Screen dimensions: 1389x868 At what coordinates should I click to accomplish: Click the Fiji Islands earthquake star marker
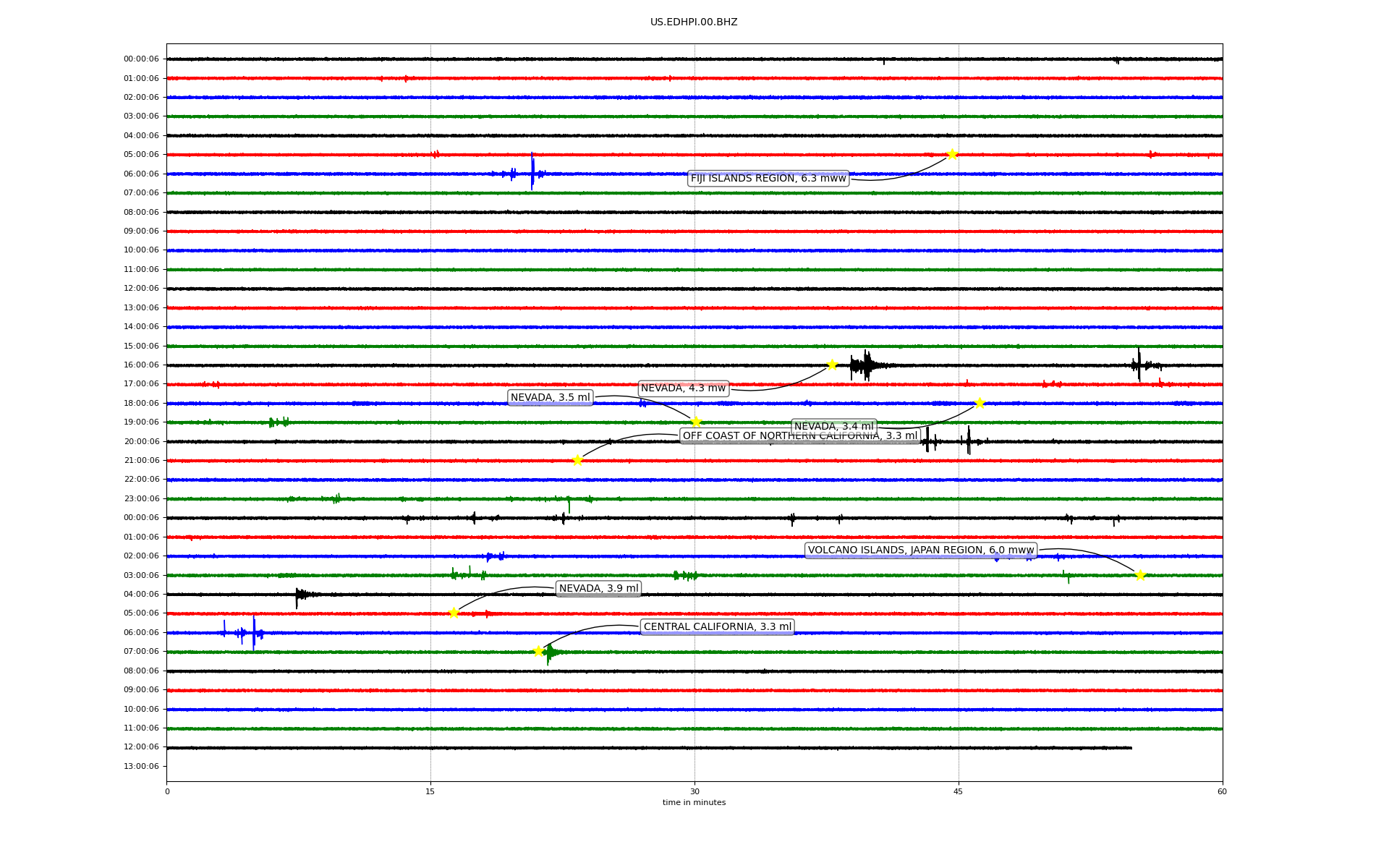pyautogui.click(x=952, y=154)
